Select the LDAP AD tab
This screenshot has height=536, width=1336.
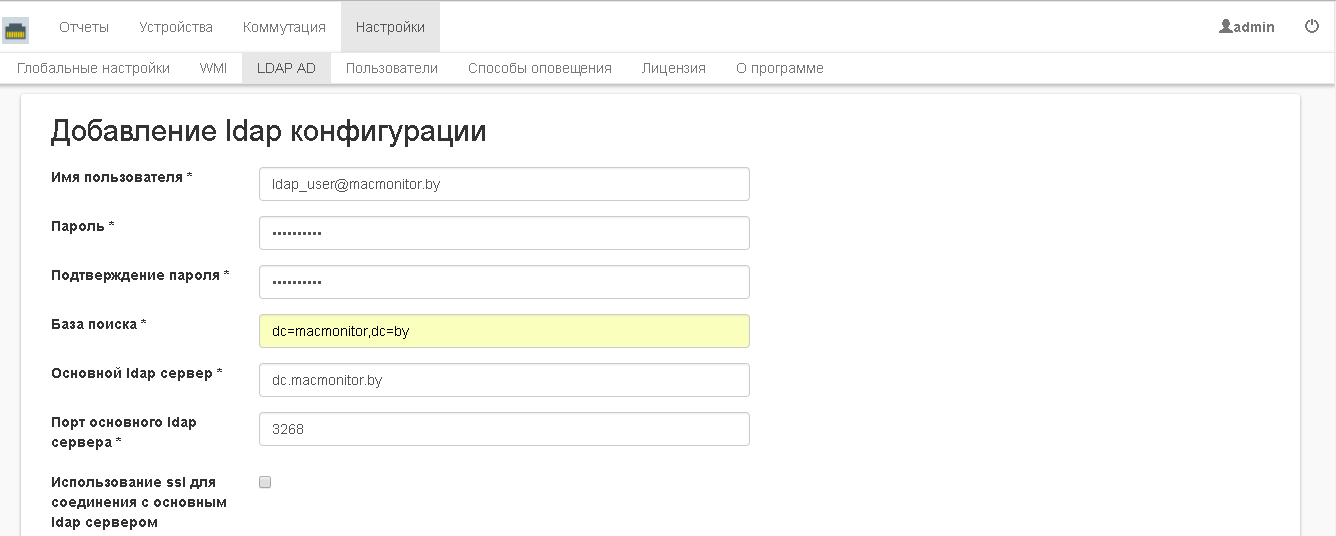click(286, 68)
